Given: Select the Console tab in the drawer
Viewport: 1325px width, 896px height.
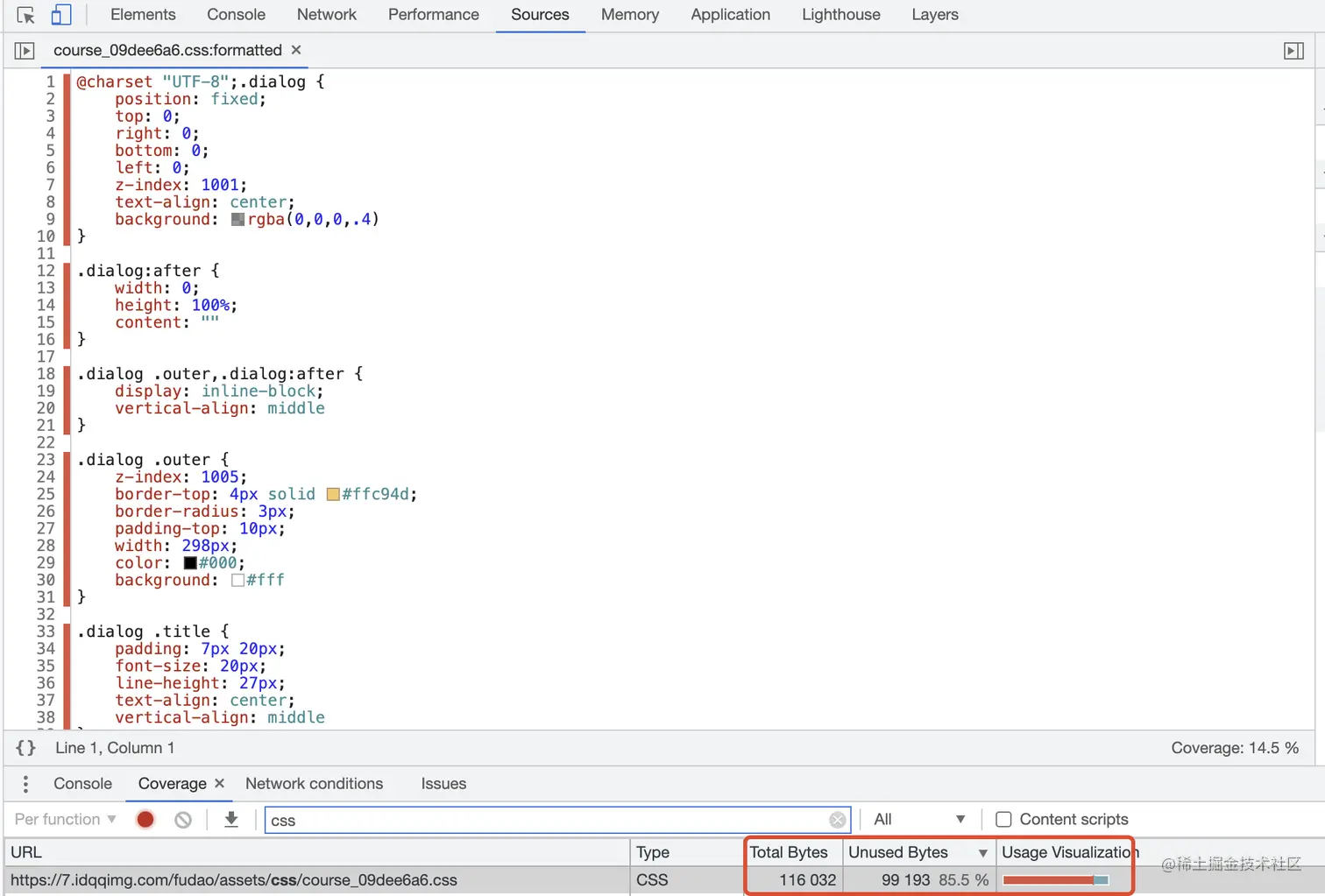Looking at the screenshot, I should pyautogui.click(x=82, y=784).
